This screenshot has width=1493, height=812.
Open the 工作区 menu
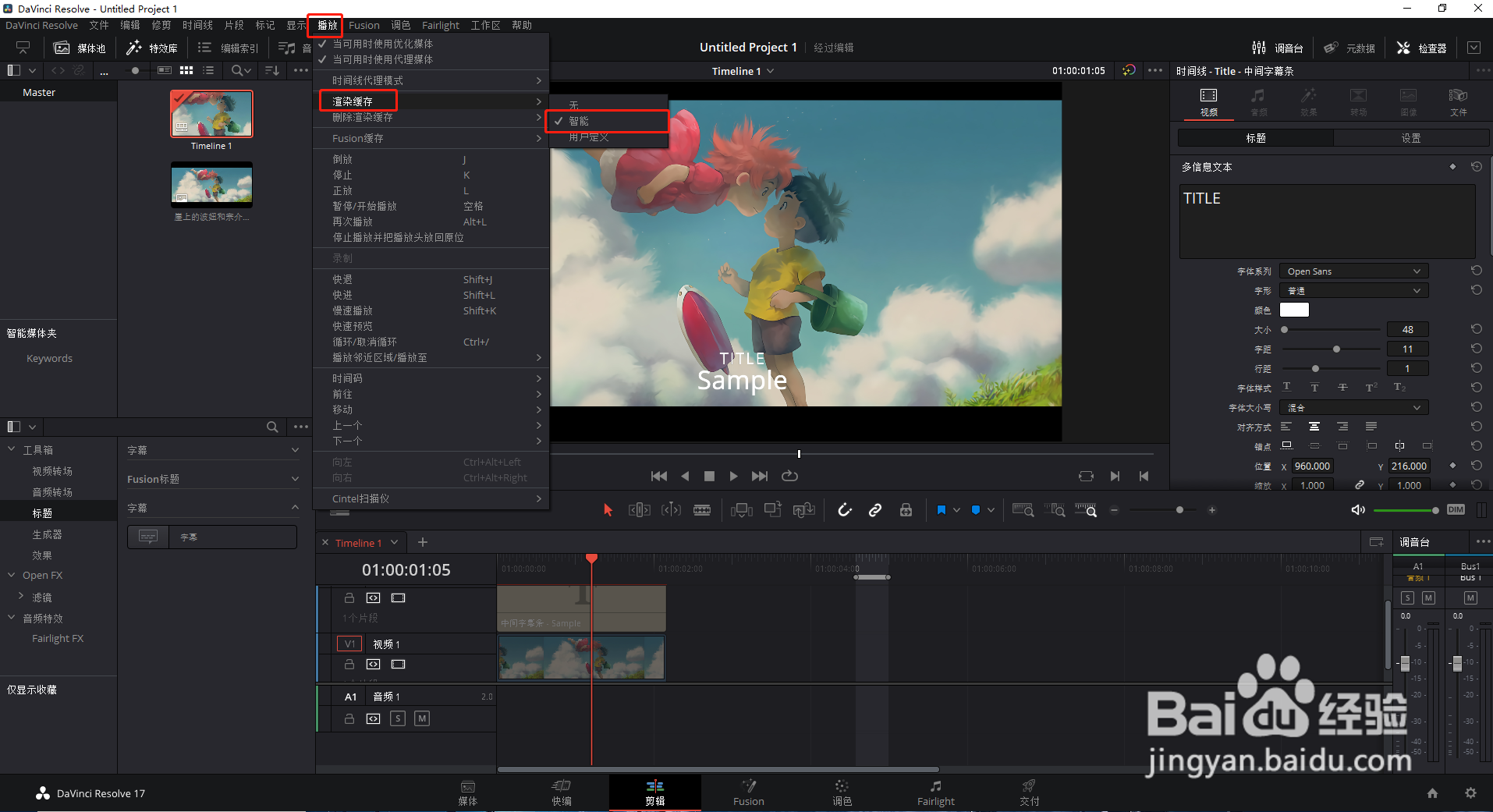[485, 26]
